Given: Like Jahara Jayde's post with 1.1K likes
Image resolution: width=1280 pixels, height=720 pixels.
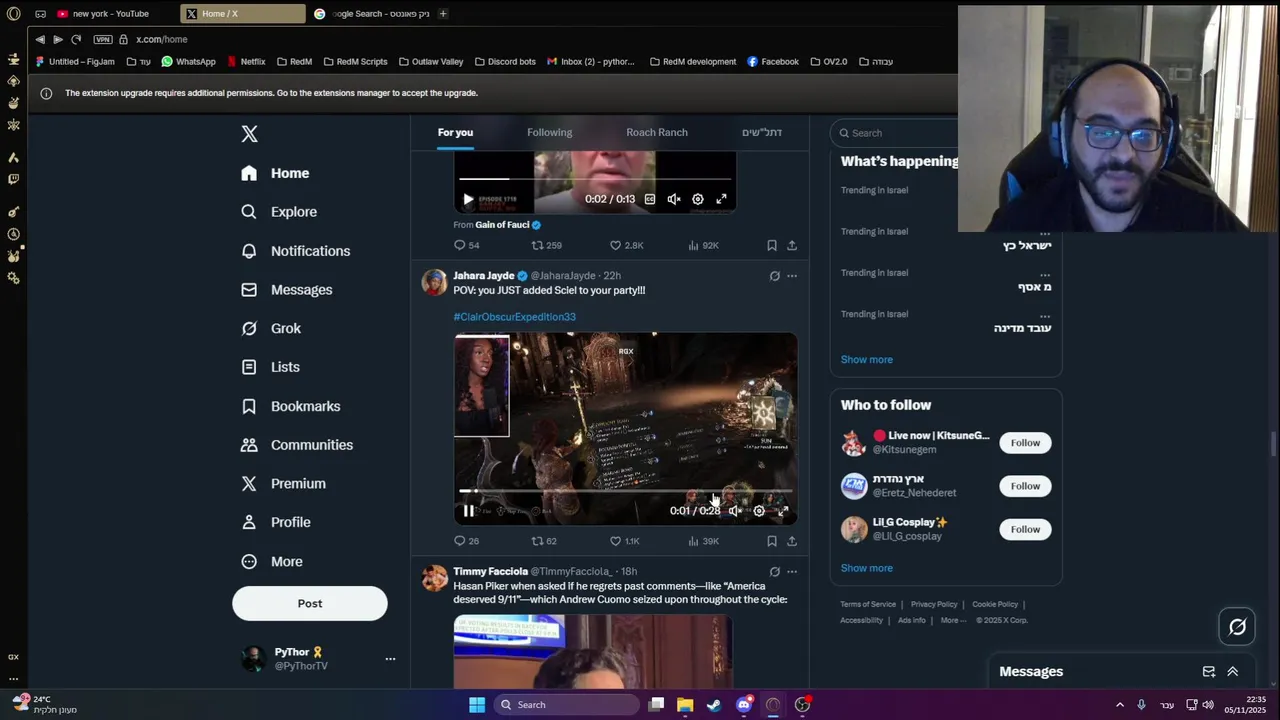Looking at the screenshot, I should coord(625,541).
